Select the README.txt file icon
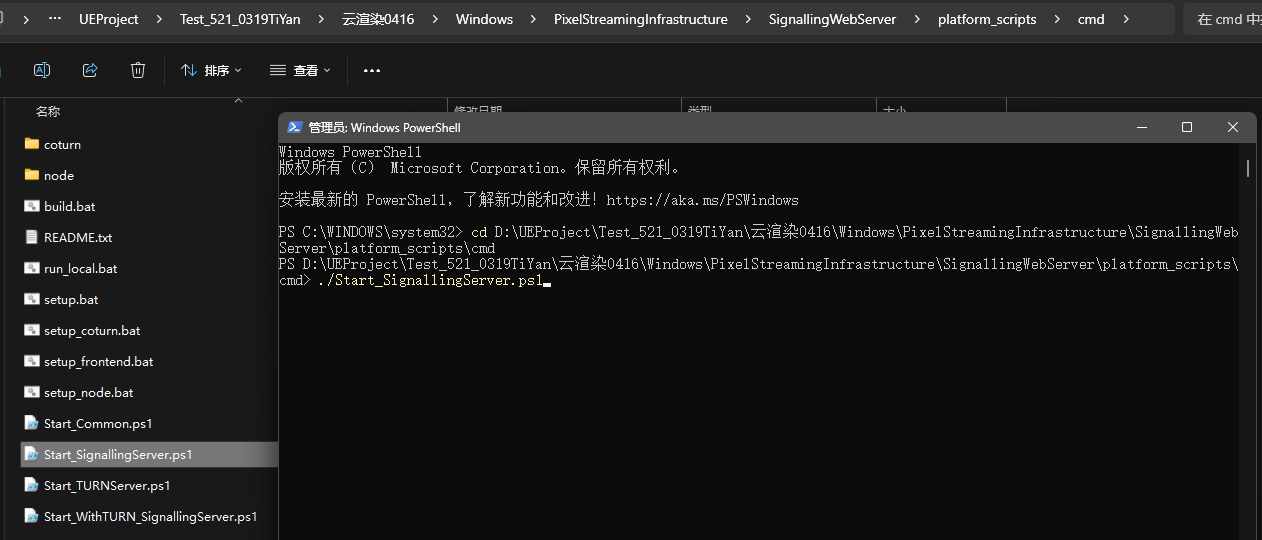The image size is (1262, 540). point(31,237)
